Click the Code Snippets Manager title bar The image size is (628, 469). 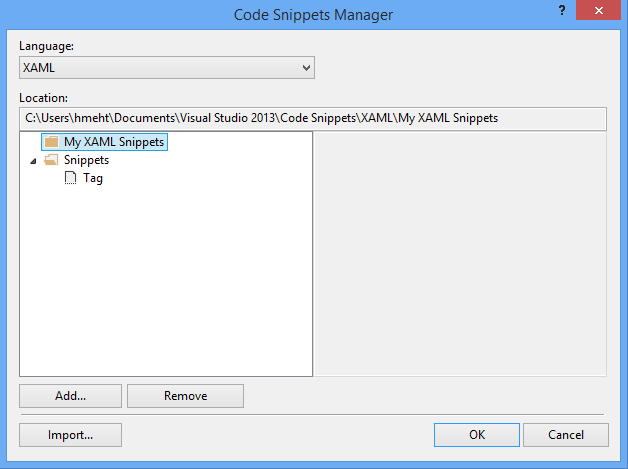tap(313, 15)
